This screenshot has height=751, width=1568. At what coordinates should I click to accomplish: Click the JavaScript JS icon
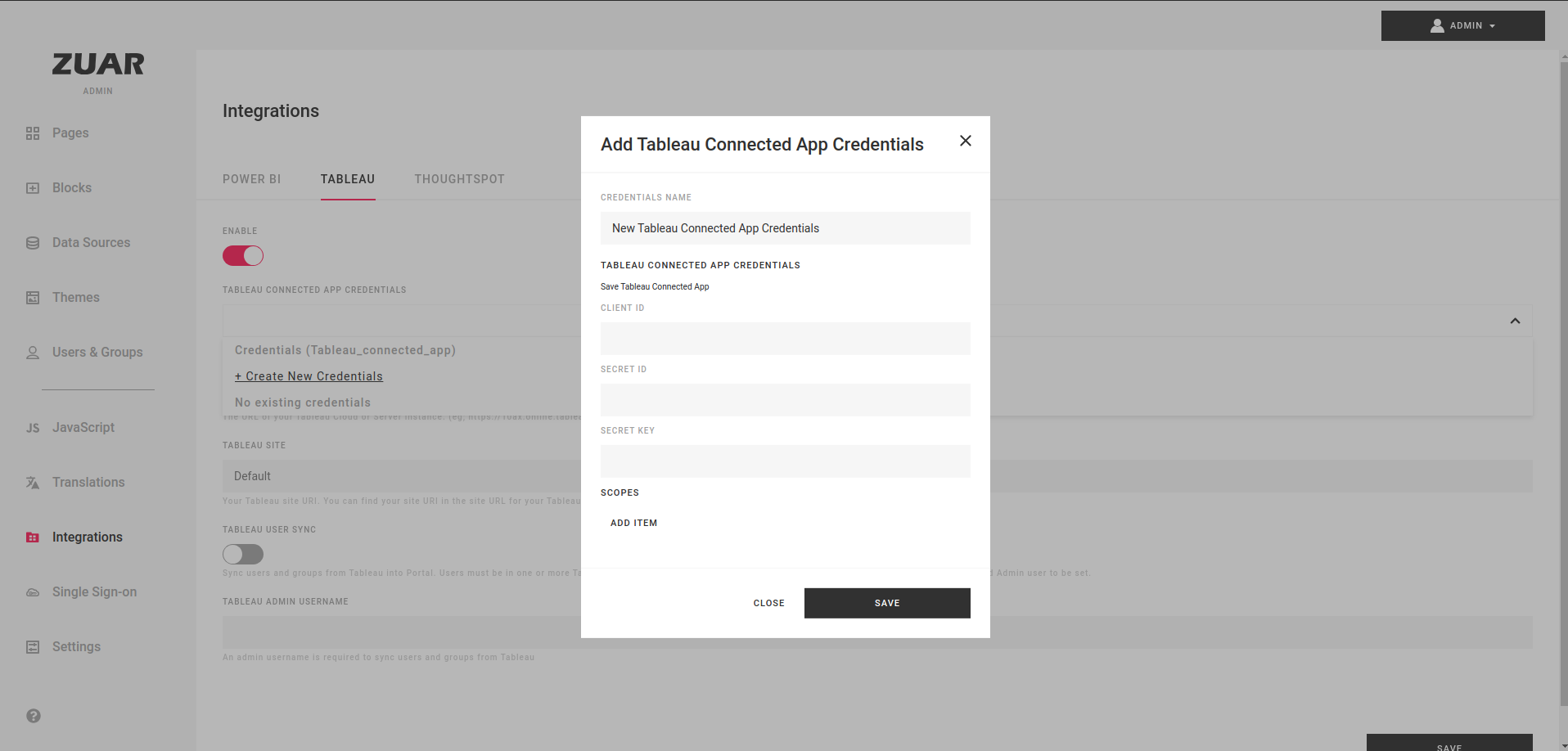click(x=33, y=428)
